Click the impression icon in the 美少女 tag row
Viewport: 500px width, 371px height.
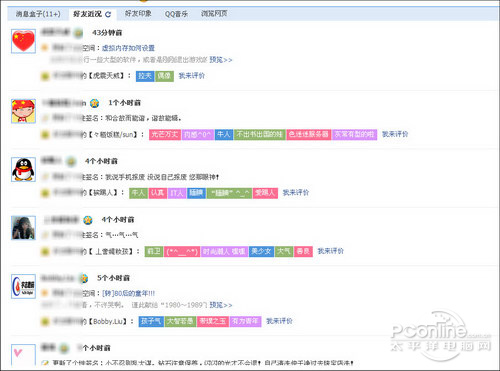point(45,251)
